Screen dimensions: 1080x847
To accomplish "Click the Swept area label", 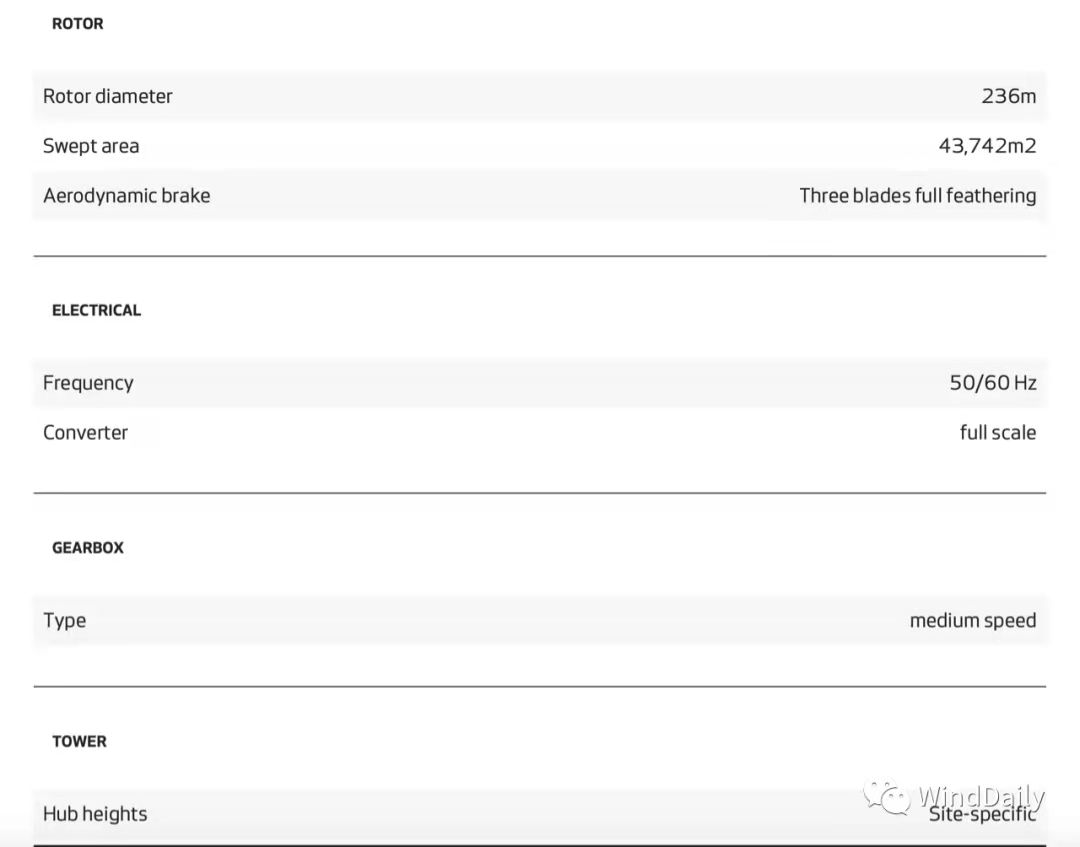I will tap(91, 146).
